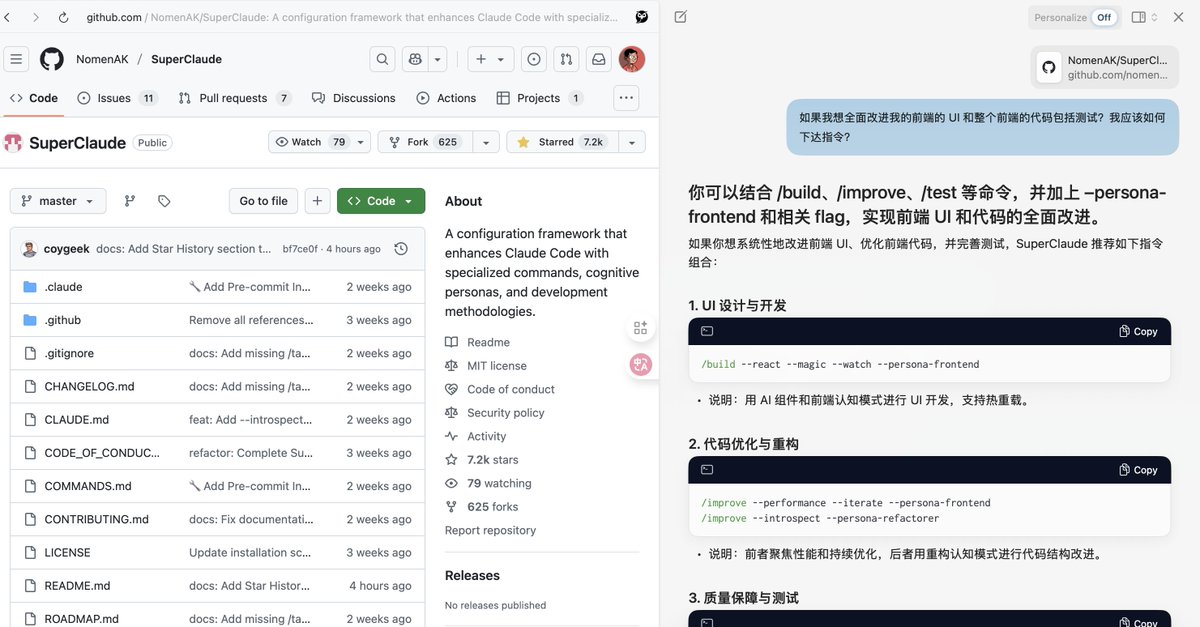1200x627 pixels.
Task: Open the LICENSE file
Action: coord(67,552)
